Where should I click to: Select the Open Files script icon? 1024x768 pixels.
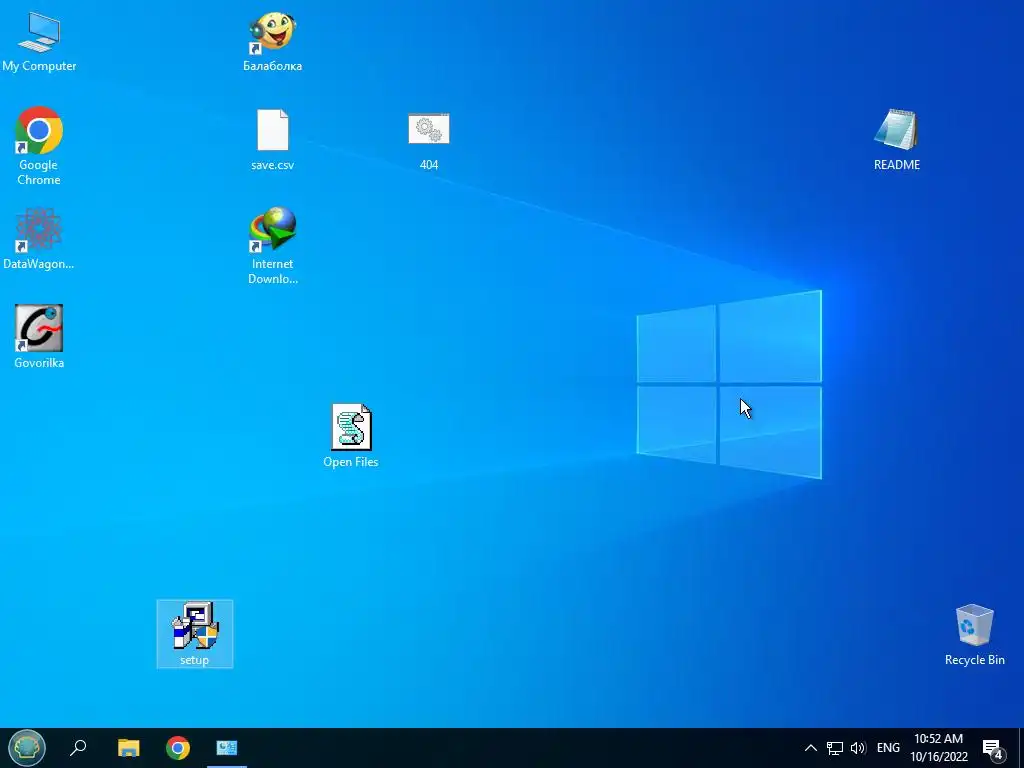click(351, 436)
